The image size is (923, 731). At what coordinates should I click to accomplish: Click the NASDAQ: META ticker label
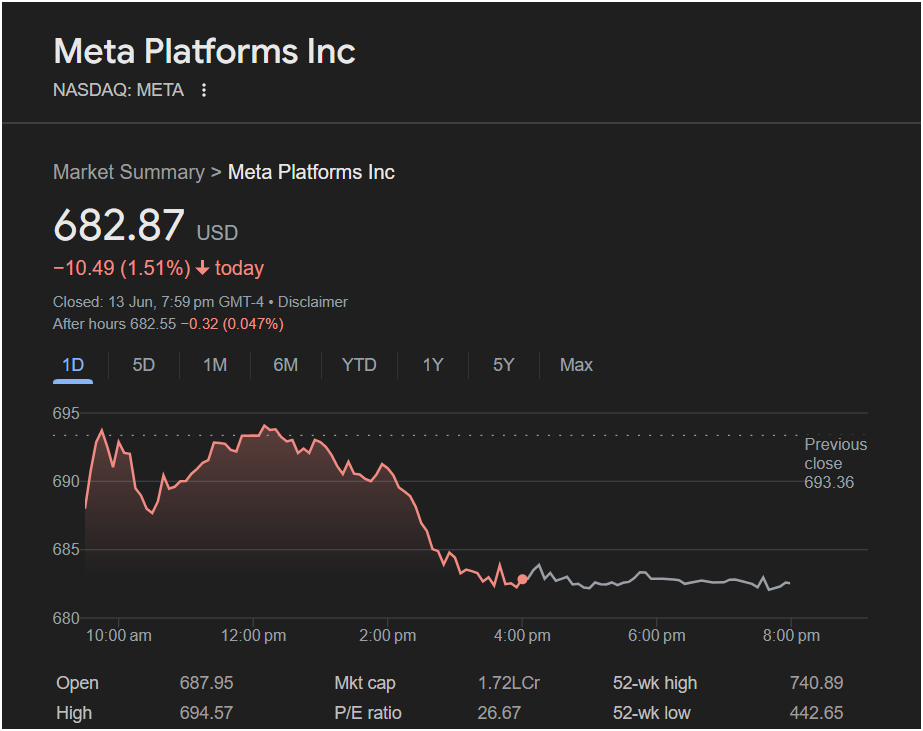coord(118,90)
